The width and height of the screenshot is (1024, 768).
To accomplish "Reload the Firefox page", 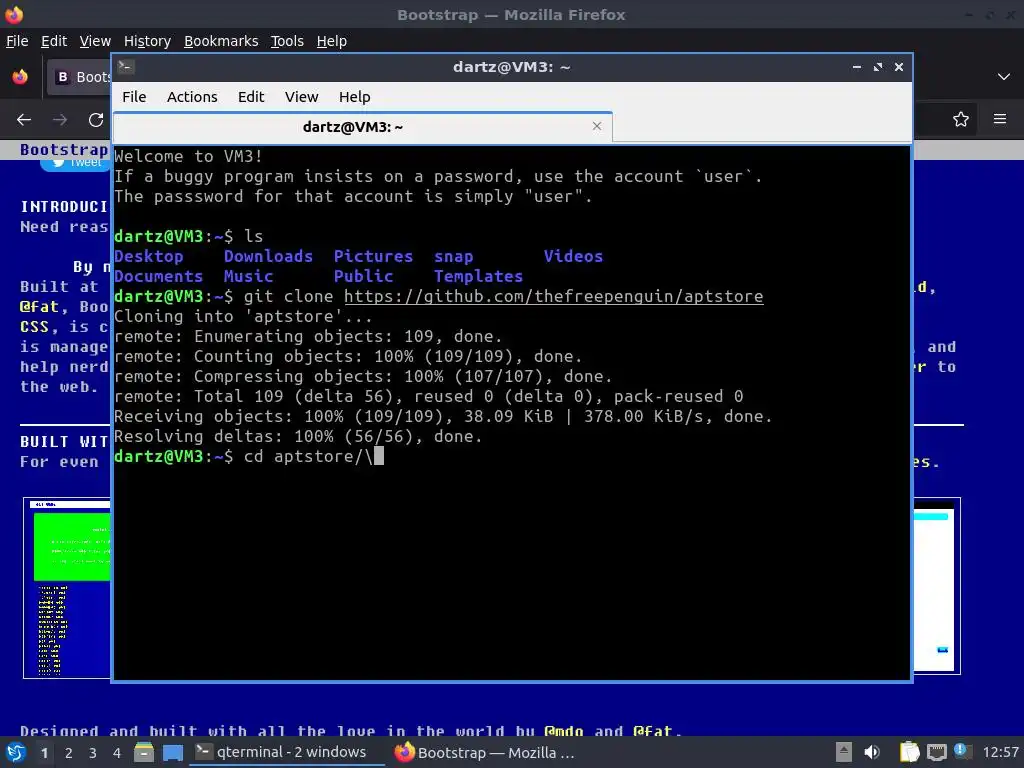I will (96, 120).
